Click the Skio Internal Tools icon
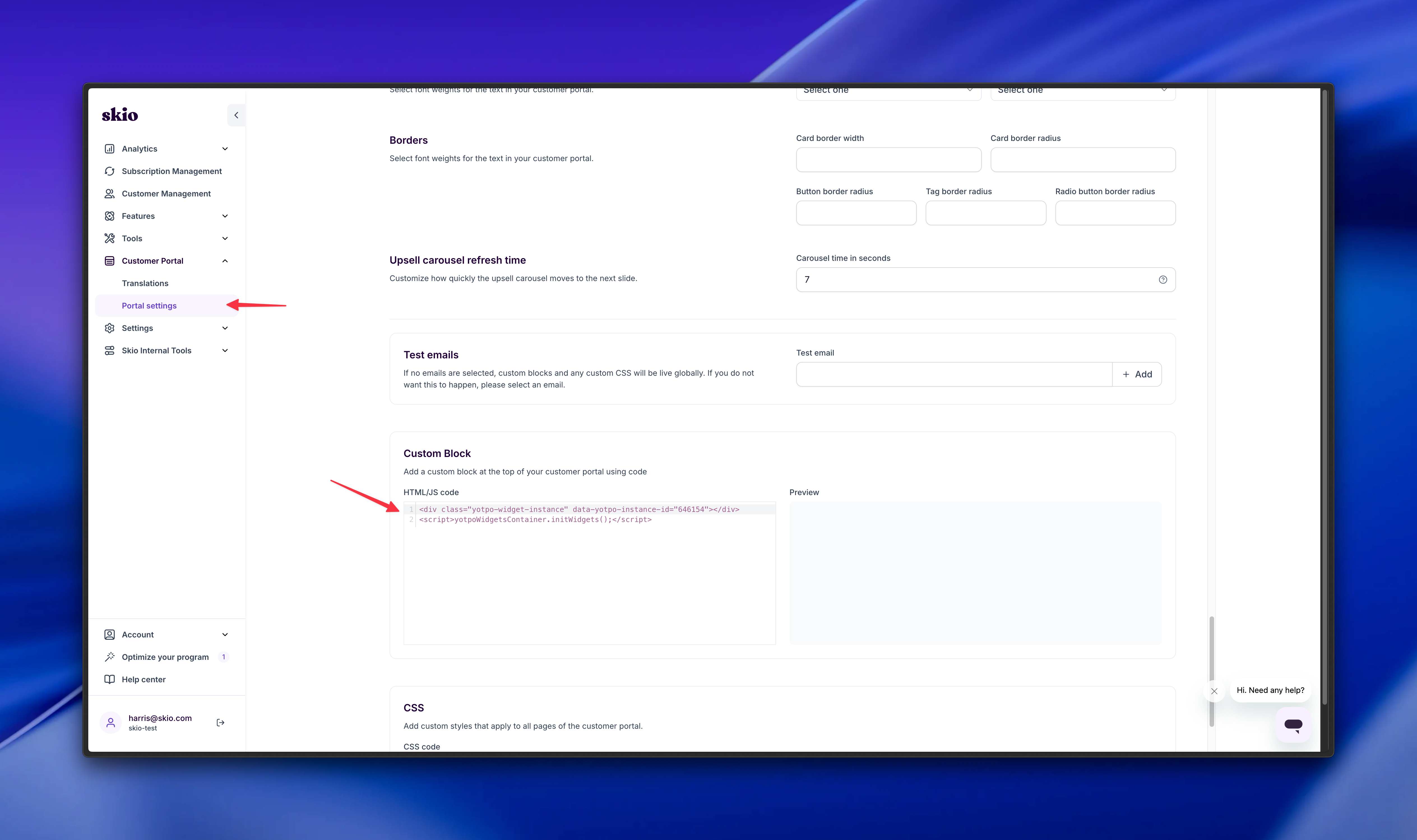 109,351
